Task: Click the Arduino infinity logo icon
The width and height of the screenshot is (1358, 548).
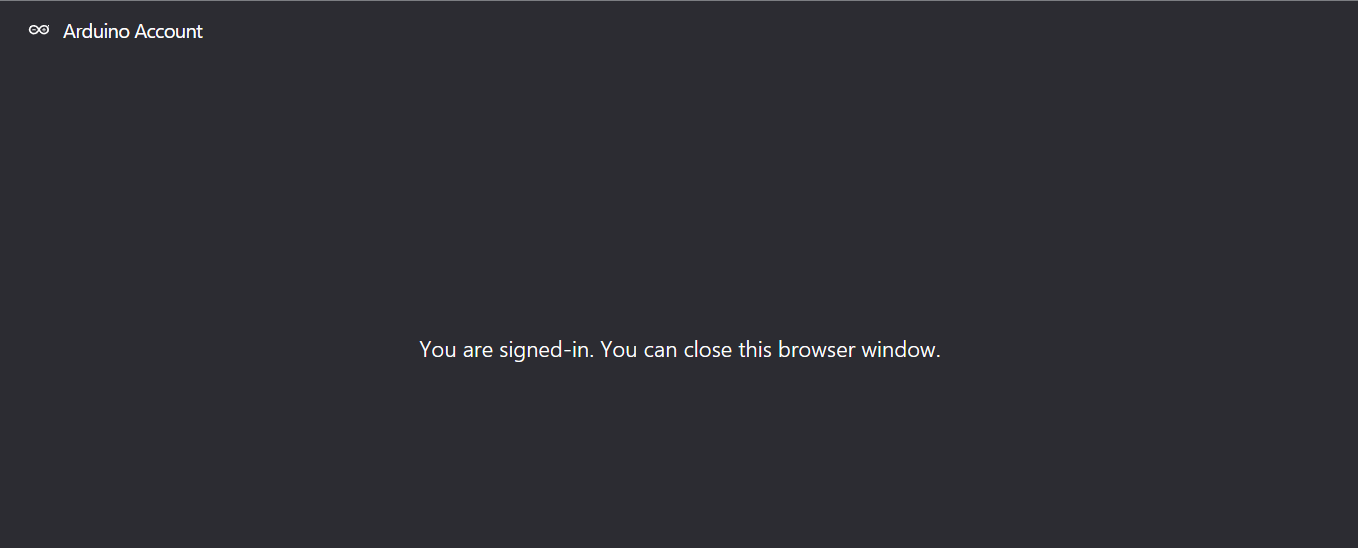Action: point(39,30)
